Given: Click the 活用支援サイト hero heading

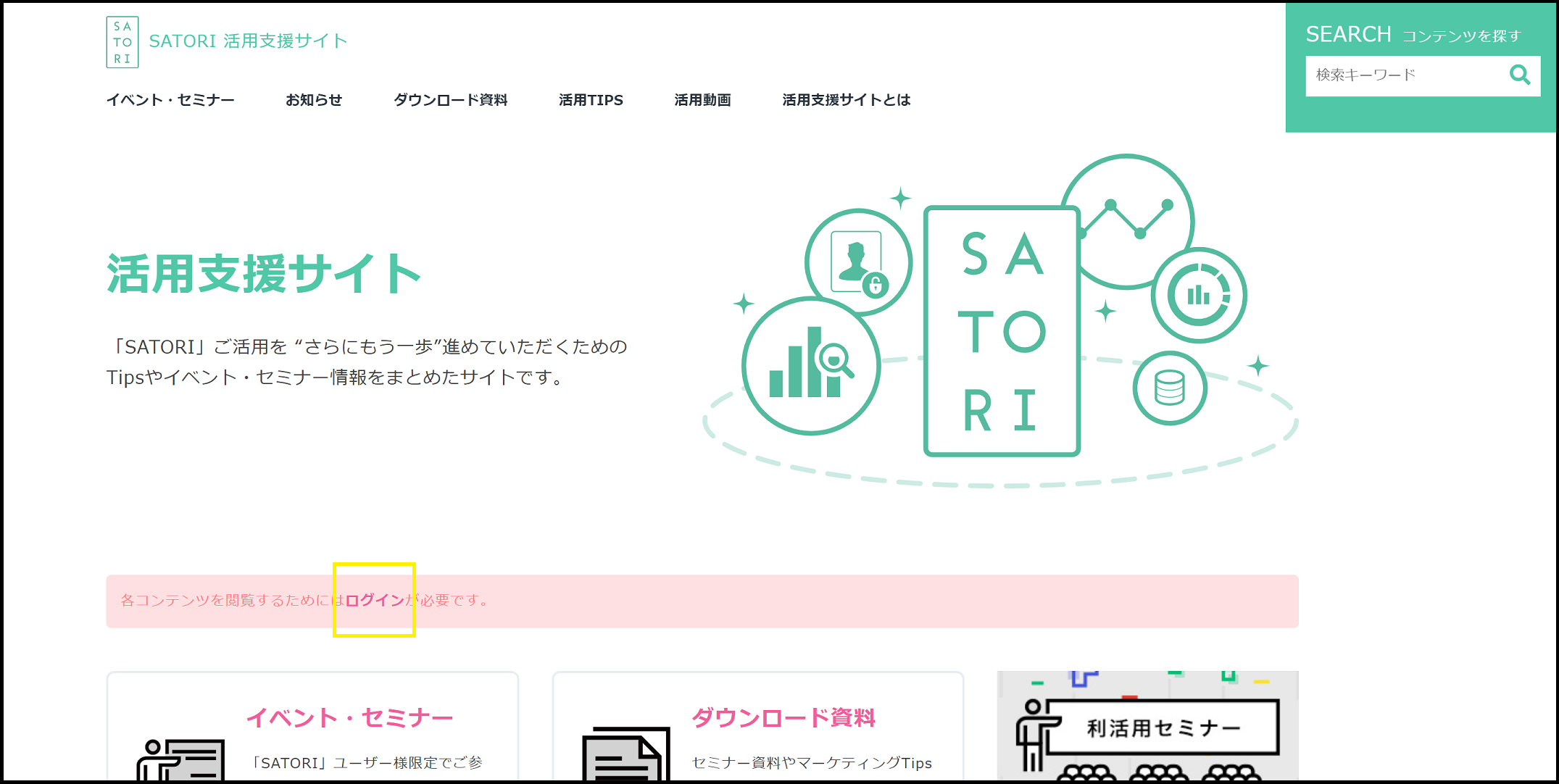Looking at the screenshot, I should (264, 273).
